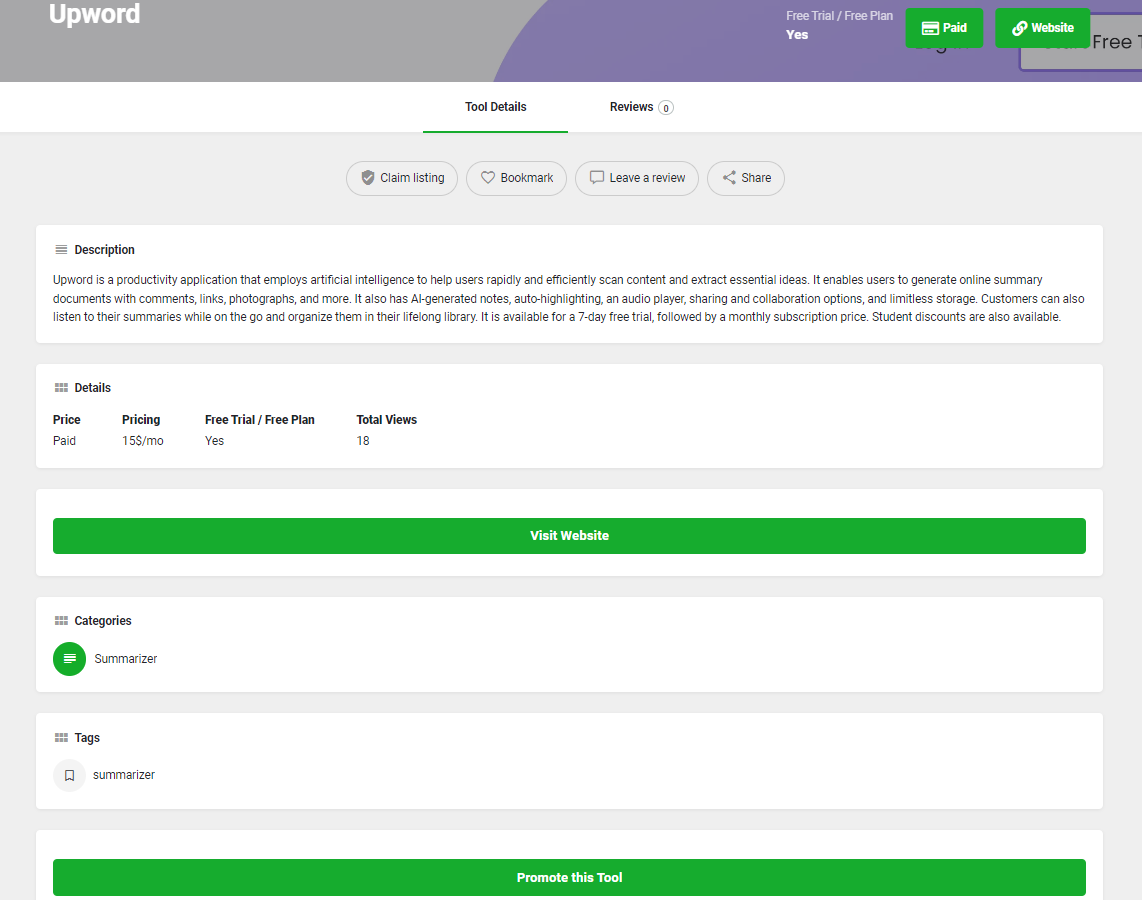Click the Claim listing button

[402, 178]
